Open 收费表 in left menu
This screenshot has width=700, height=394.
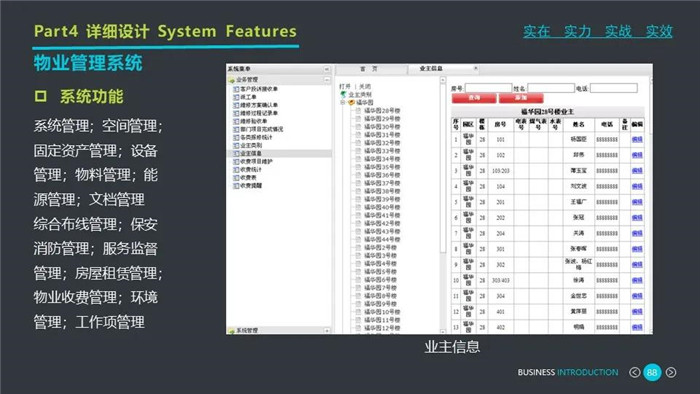(248, 178)
